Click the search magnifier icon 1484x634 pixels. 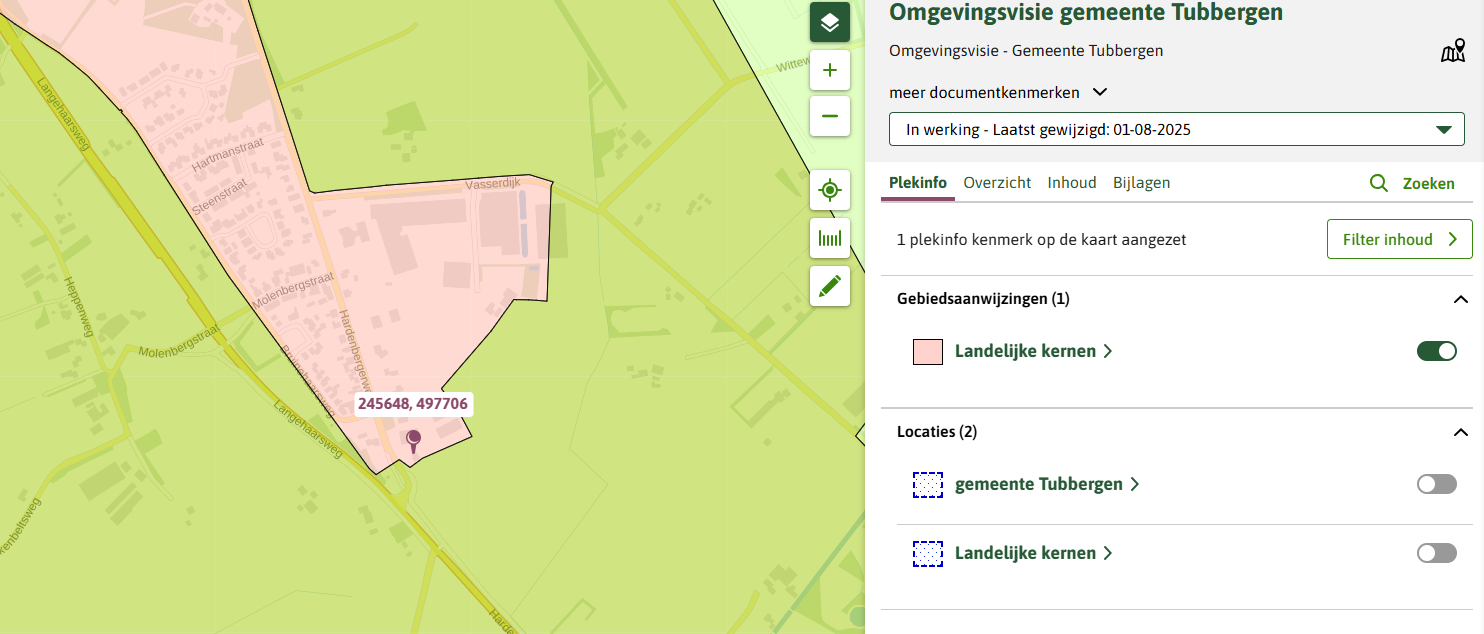[x=1379, y=184]
